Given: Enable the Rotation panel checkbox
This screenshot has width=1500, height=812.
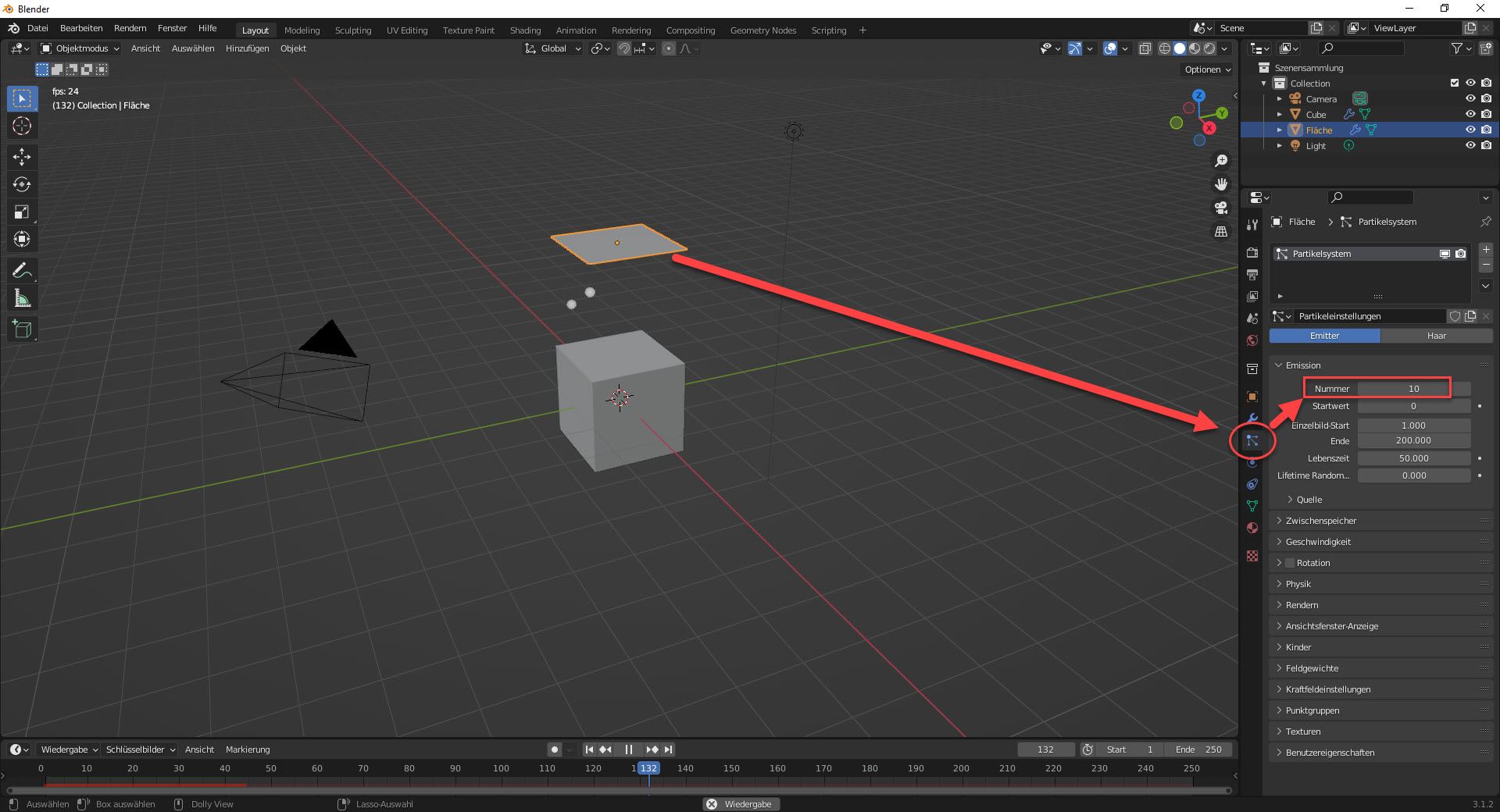Looking at the screenshot, I should point(1290,563).
